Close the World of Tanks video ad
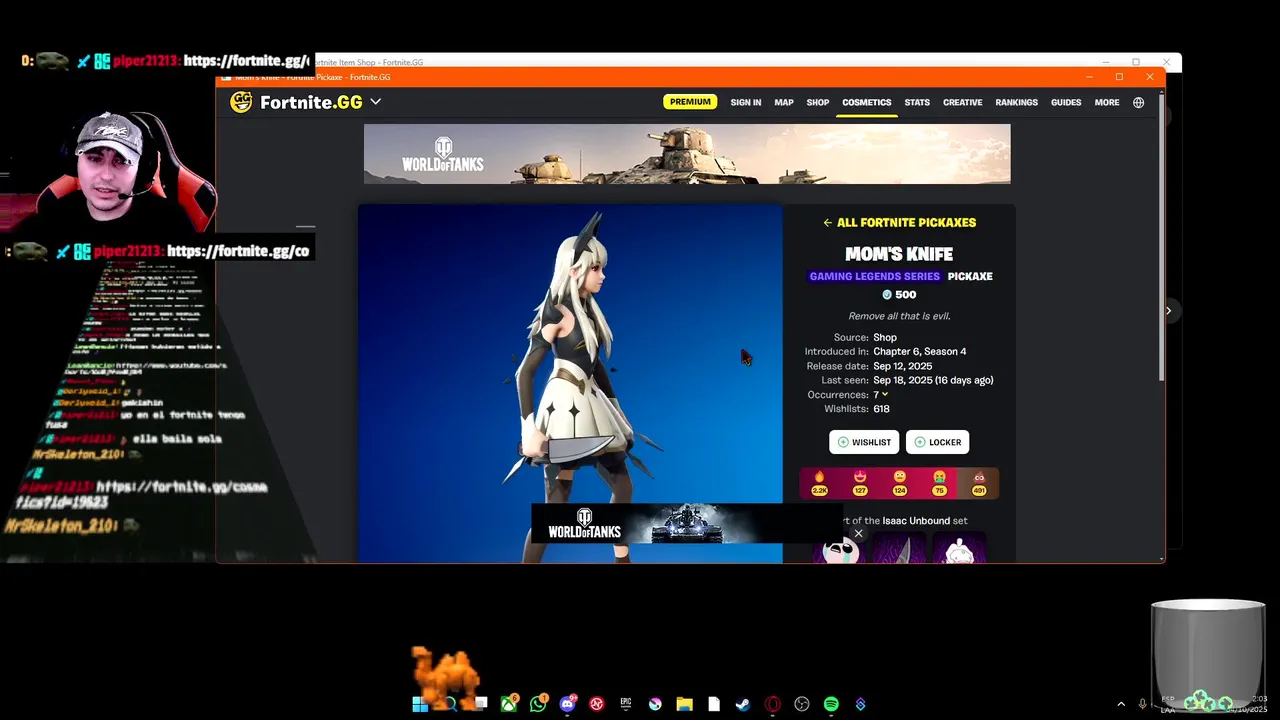Screen dimensions: 1280x720 pyautogui.click(x=858, y=534)
